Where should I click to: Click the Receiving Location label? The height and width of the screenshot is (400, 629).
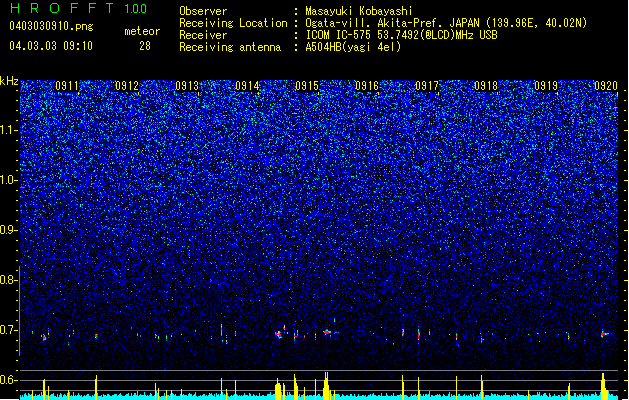233,23
